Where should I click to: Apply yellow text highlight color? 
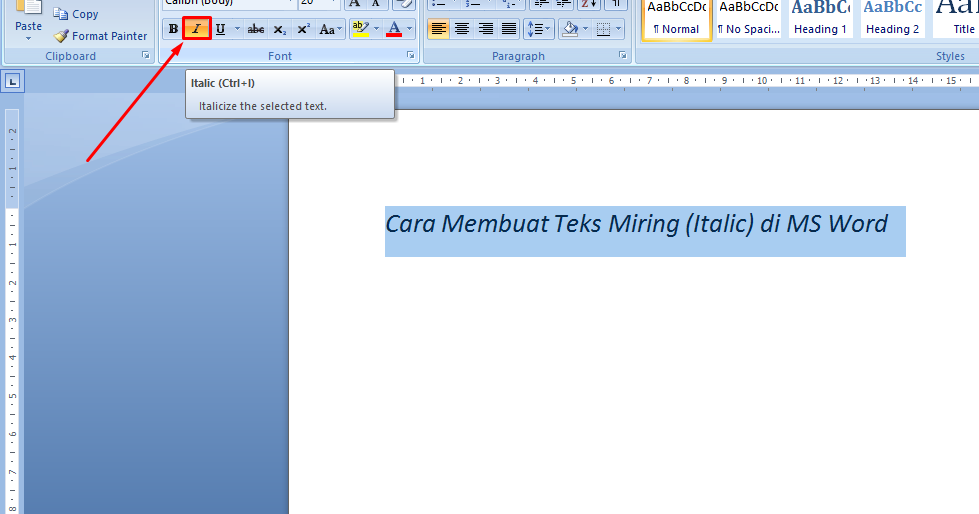[x=360, y=29]
